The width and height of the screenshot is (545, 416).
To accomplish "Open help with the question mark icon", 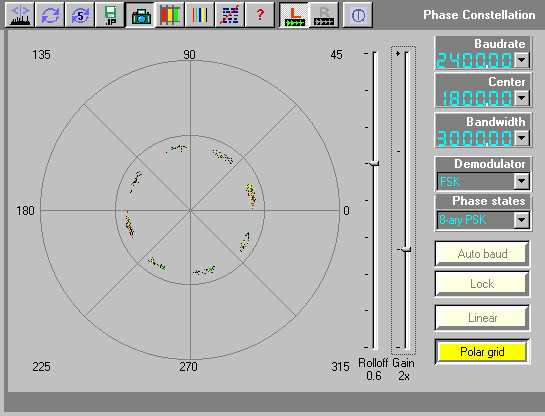I will 259,15.
